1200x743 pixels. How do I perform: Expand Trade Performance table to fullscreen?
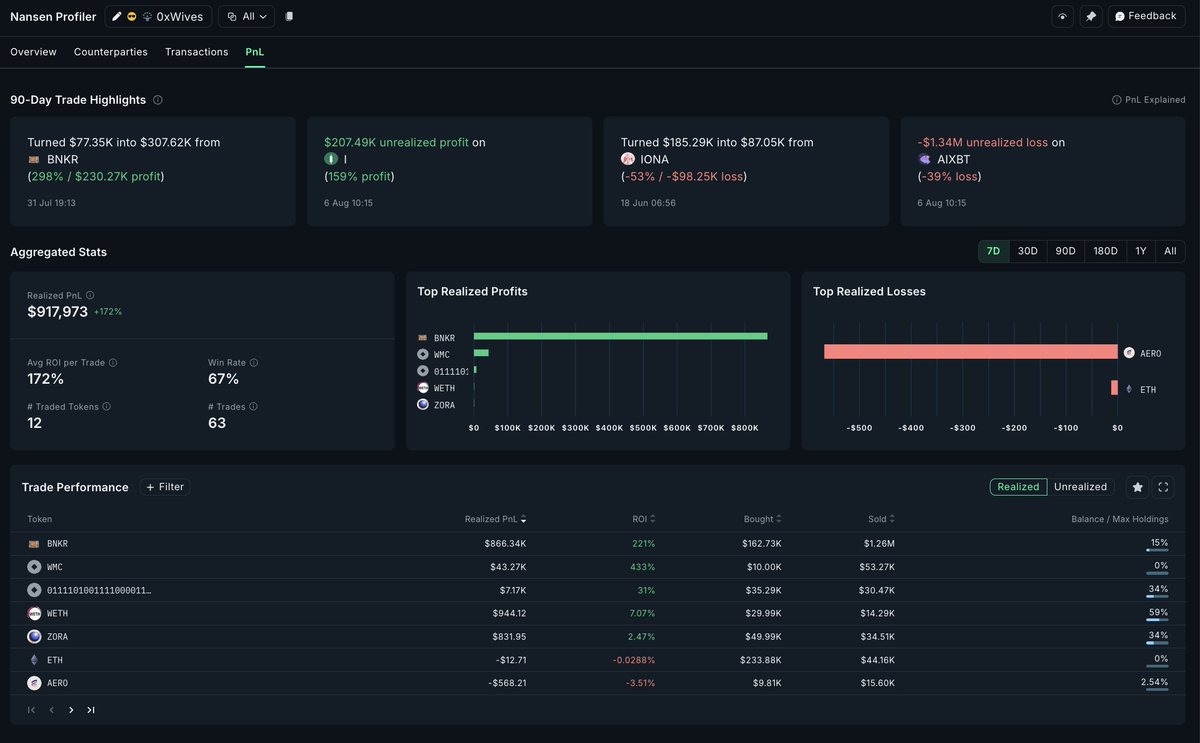[1163, 487]
